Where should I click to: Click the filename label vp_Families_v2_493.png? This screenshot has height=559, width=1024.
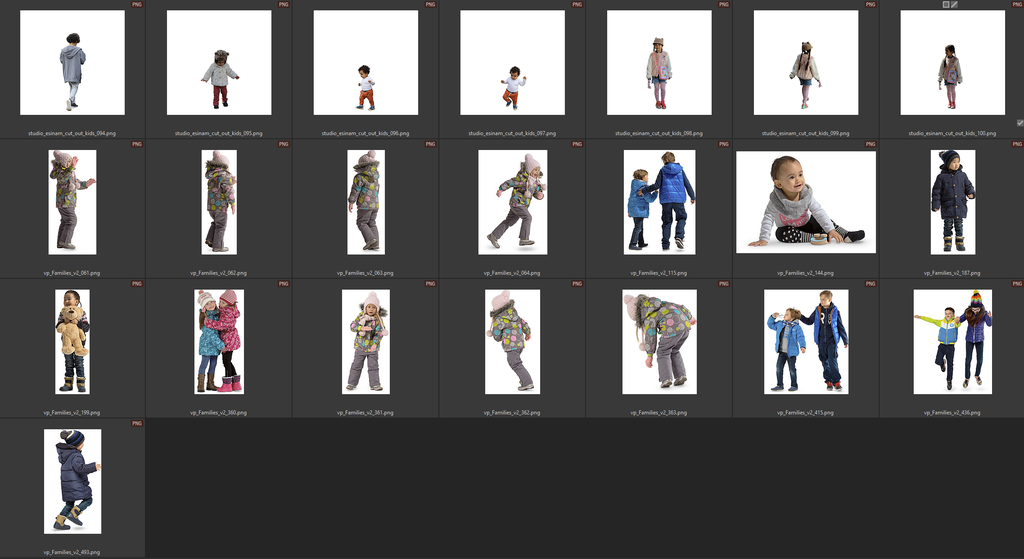72,552
